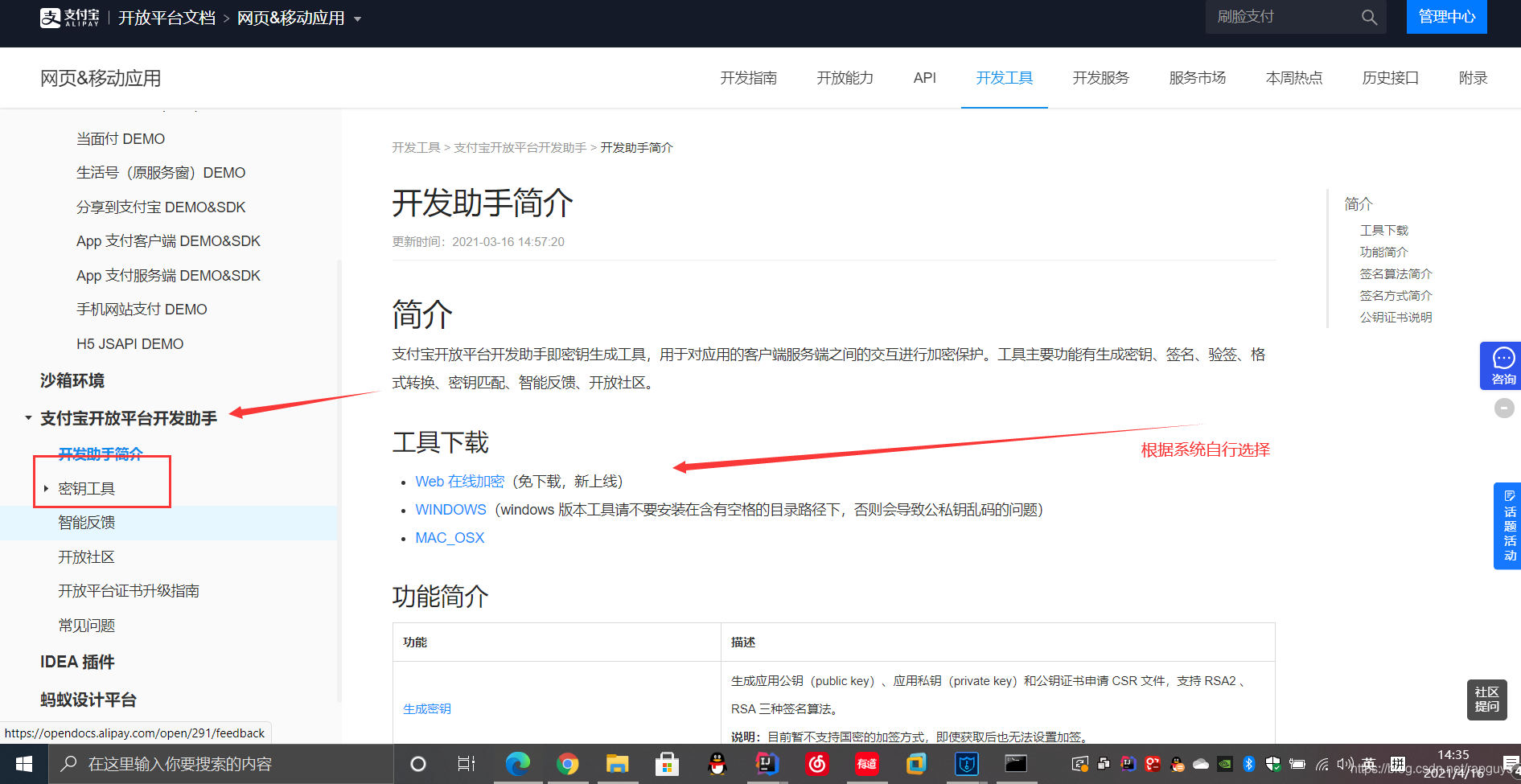Click the Windows taskbar search box

(x=221, y=764)
